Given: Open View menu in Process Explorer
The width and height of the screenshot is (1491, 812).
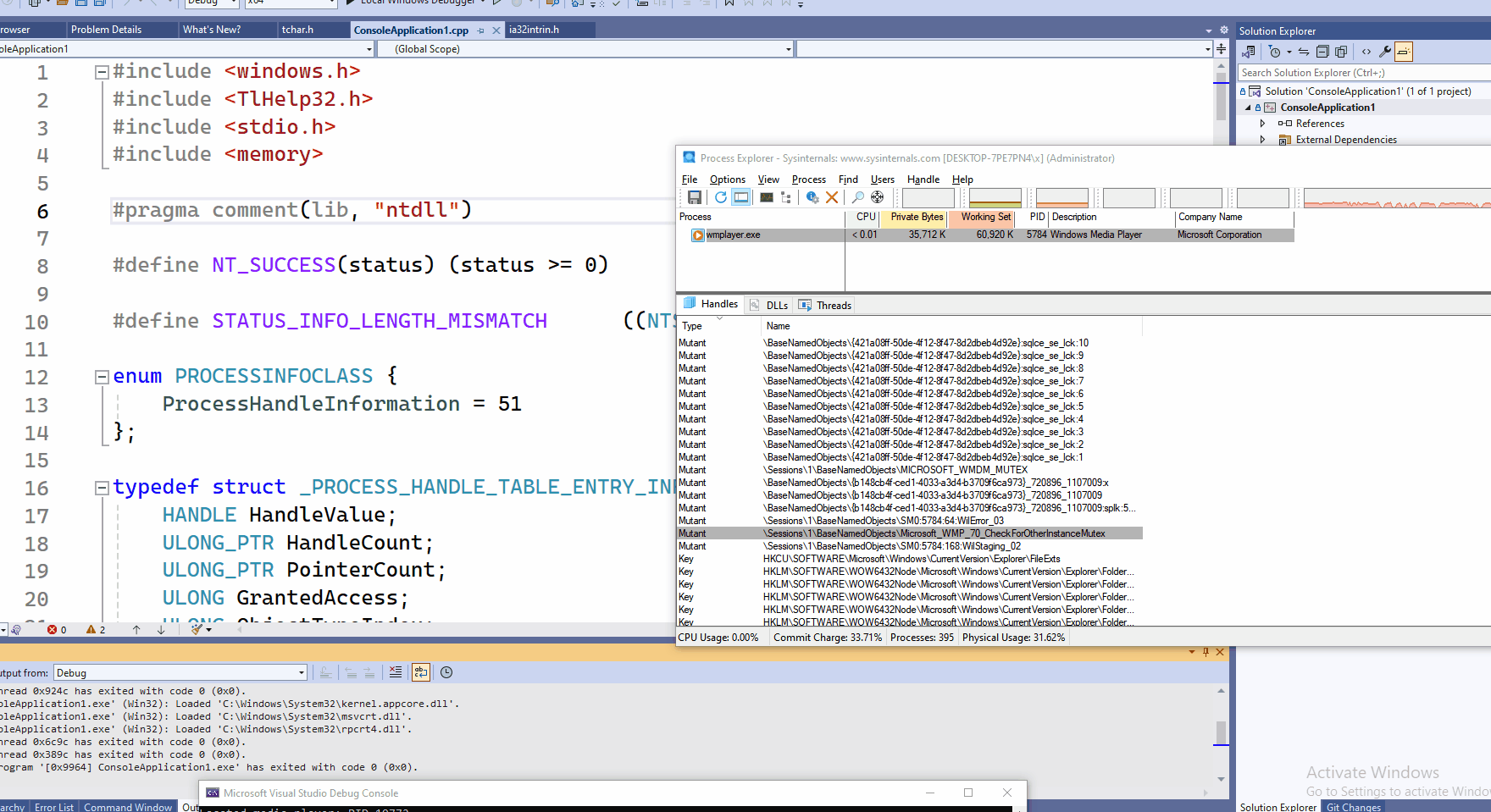Looking at the screenshot, I should 768,180.
